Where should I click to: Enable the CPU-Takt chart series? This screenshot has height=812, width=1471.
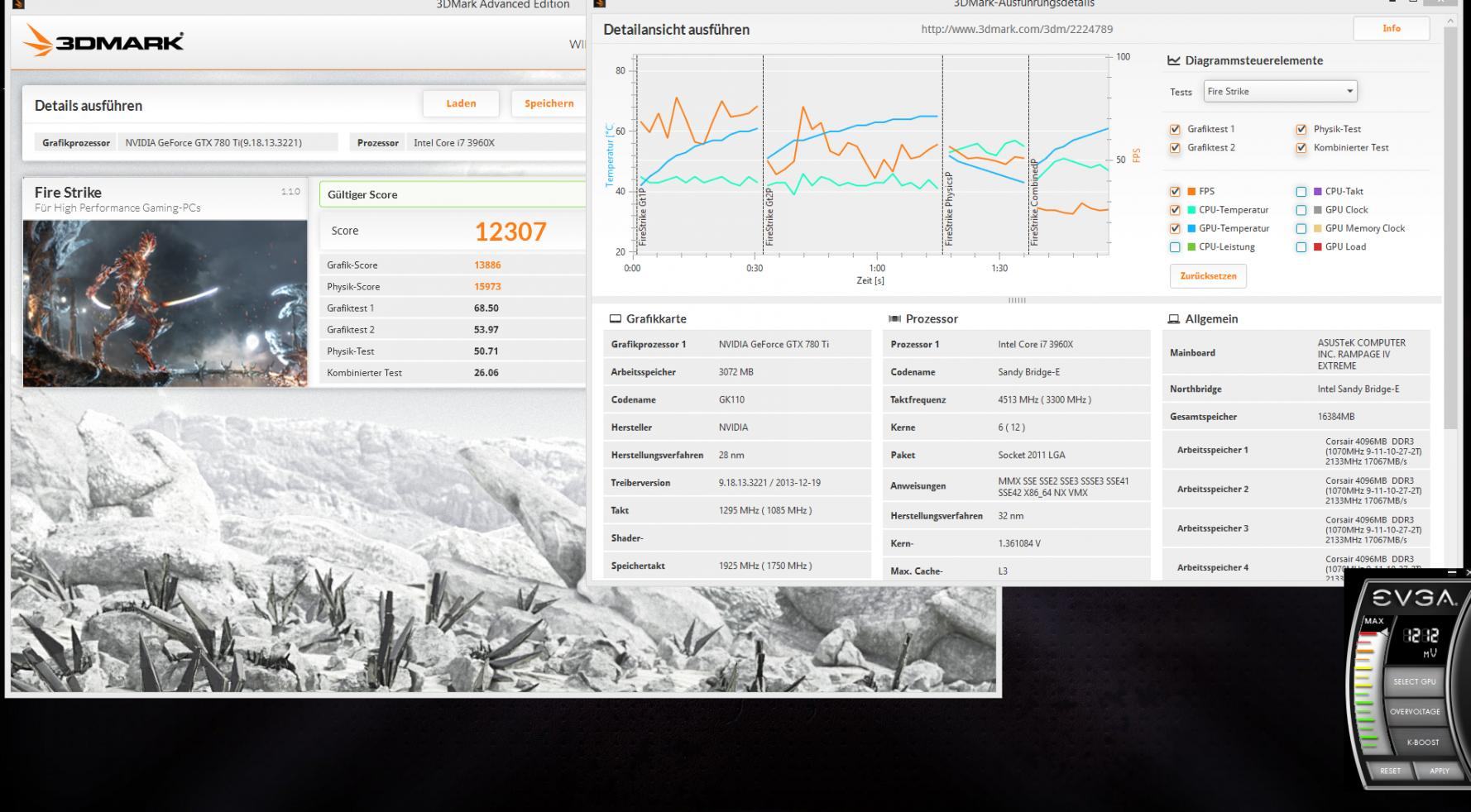[x=1301, y=191]
